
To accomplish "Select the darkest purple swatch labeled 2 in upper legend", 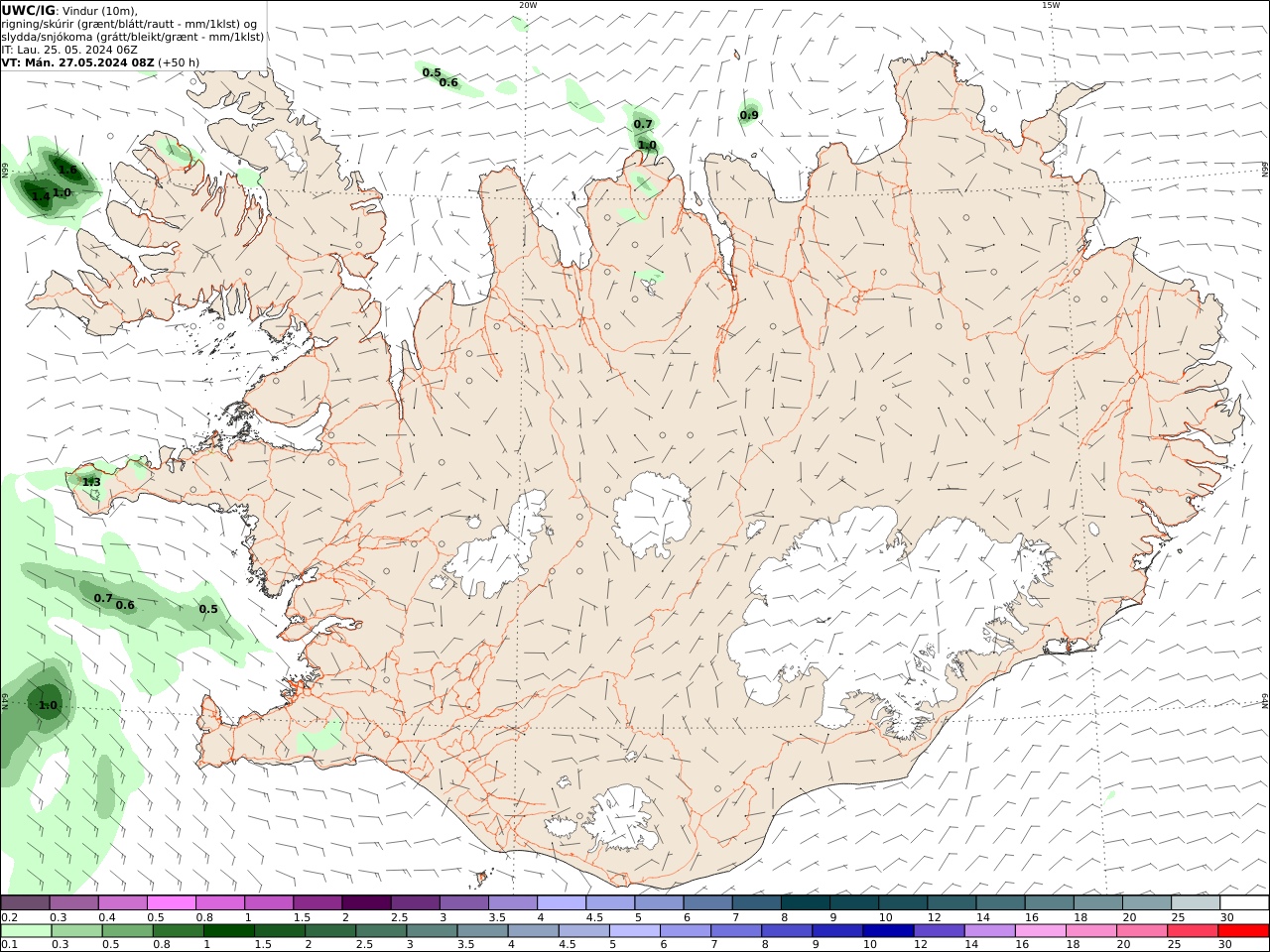I will click(x=365, y=902).
